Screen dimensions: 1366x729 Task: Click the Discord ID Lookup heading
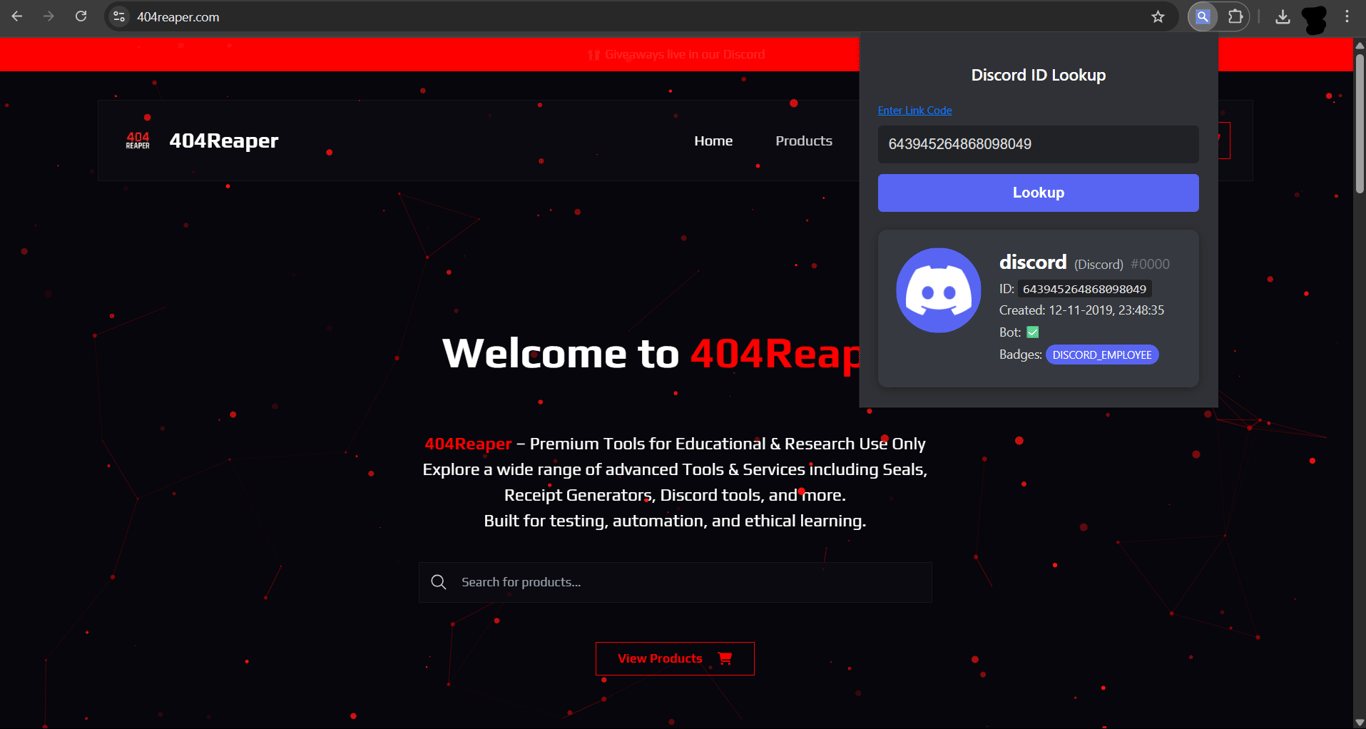[x=1038, y=75]
